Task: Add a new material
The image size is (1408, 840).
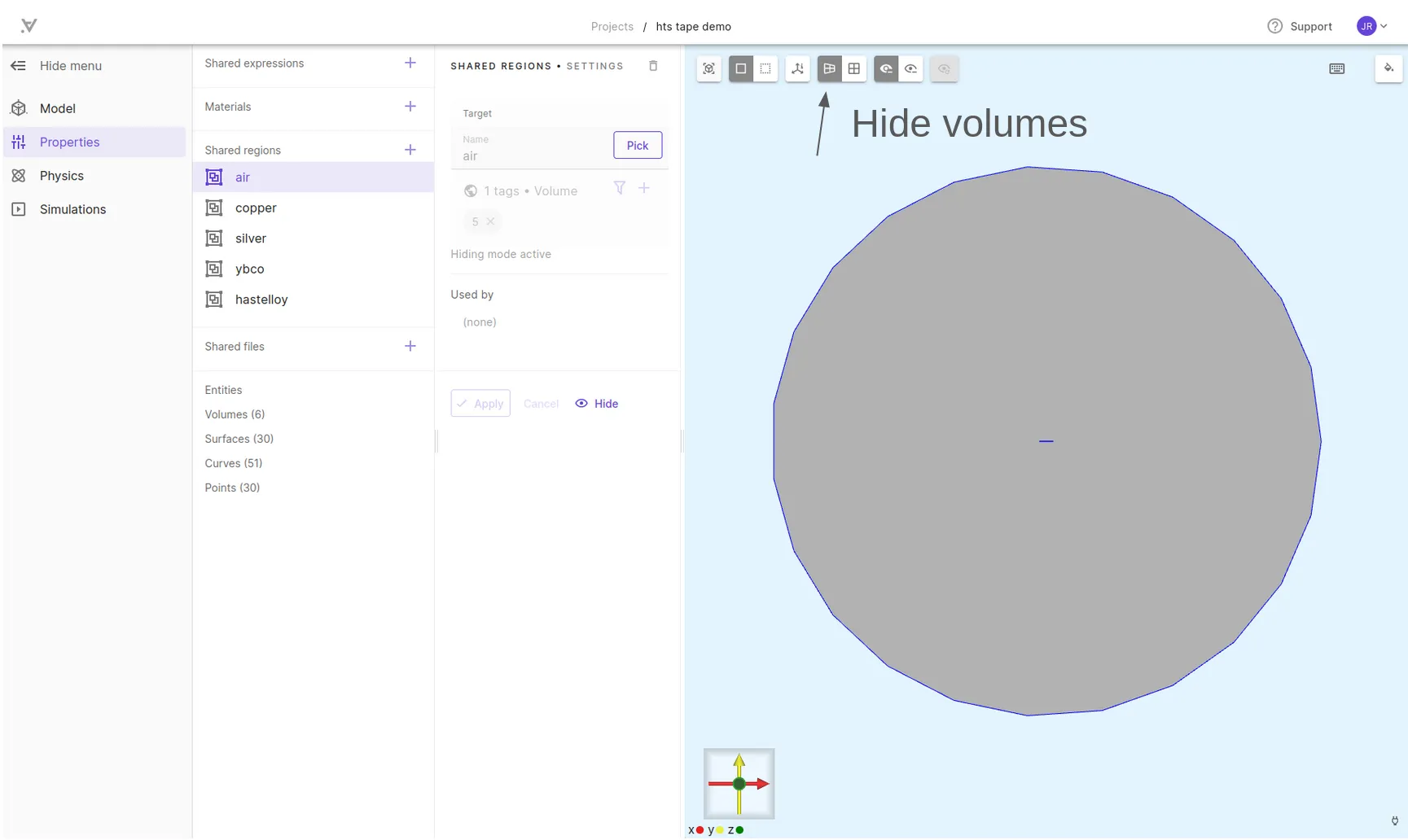Action: (x=410, y=107)
